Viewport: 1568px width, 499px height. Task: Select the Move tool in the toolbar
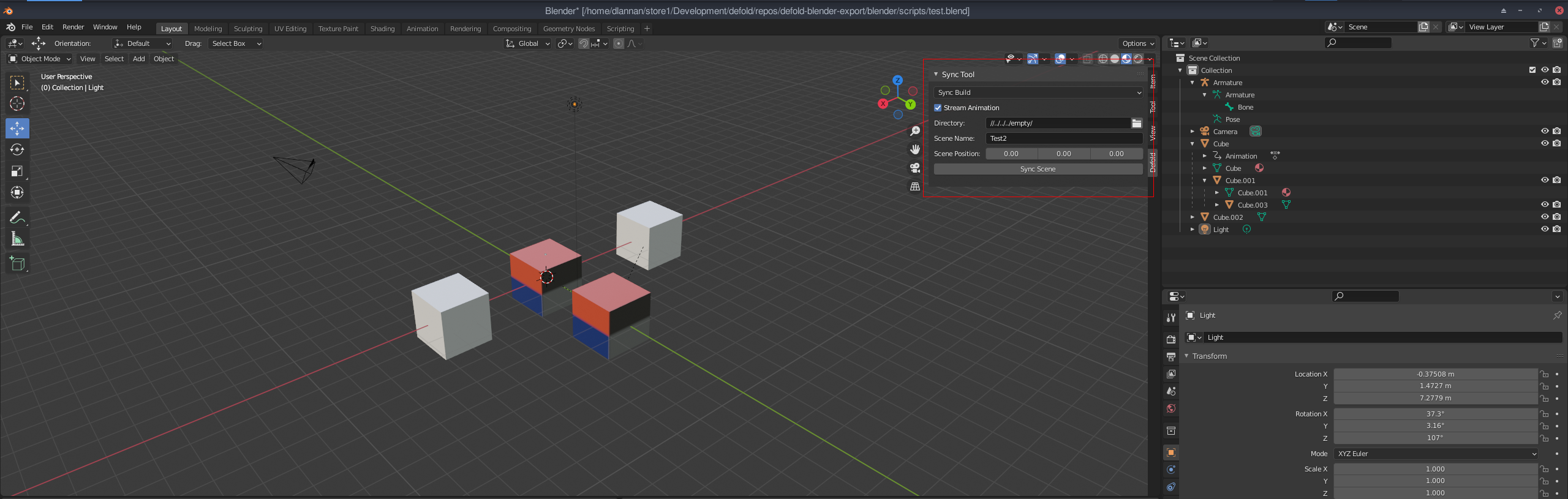click(17, 128)
